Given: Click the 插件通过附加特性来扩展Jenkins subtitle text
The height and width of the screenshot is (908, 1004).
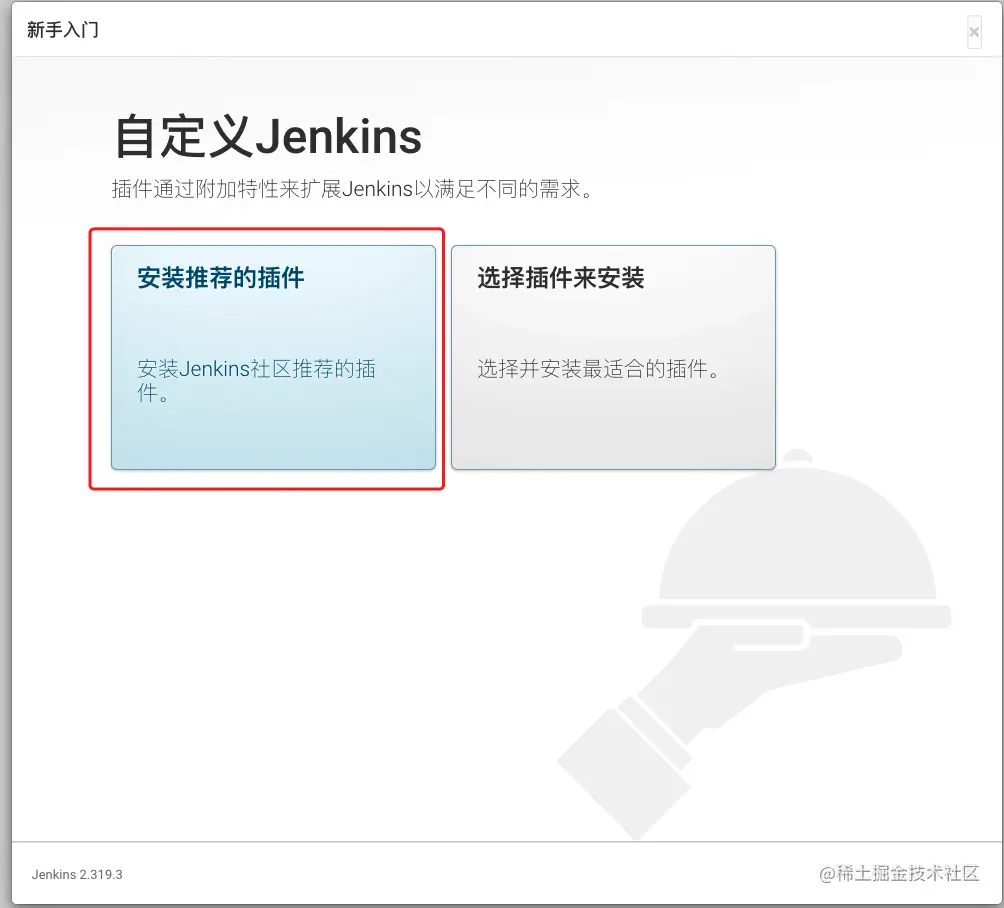Looking at the screenshot, I should tap(353, 189).
